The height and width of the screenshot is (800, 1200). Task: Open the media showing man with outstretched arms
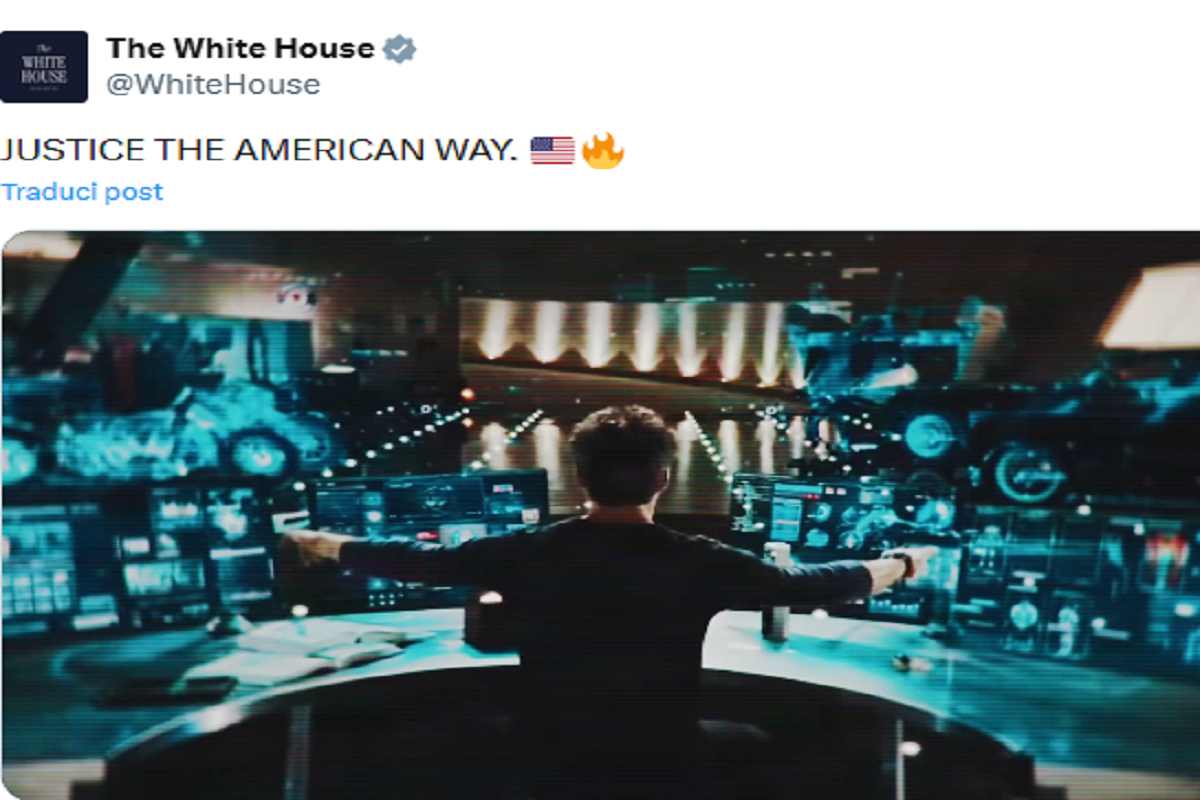[601, 515]
